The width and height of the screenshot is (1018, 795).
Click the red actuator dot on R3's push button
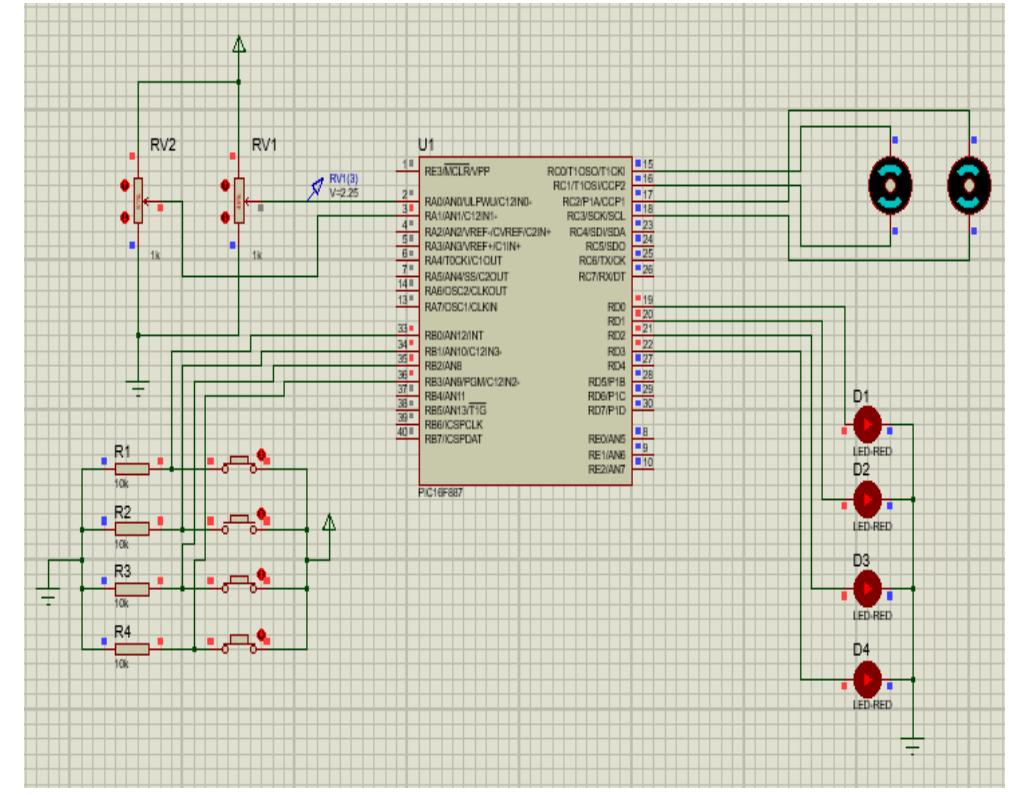(261, 574)
